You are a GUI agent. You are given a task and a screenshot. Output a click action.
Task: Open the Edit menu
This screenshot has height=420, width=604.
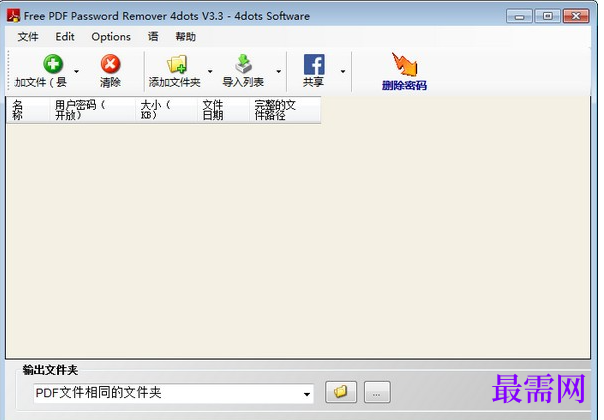(x=65, y=37)
